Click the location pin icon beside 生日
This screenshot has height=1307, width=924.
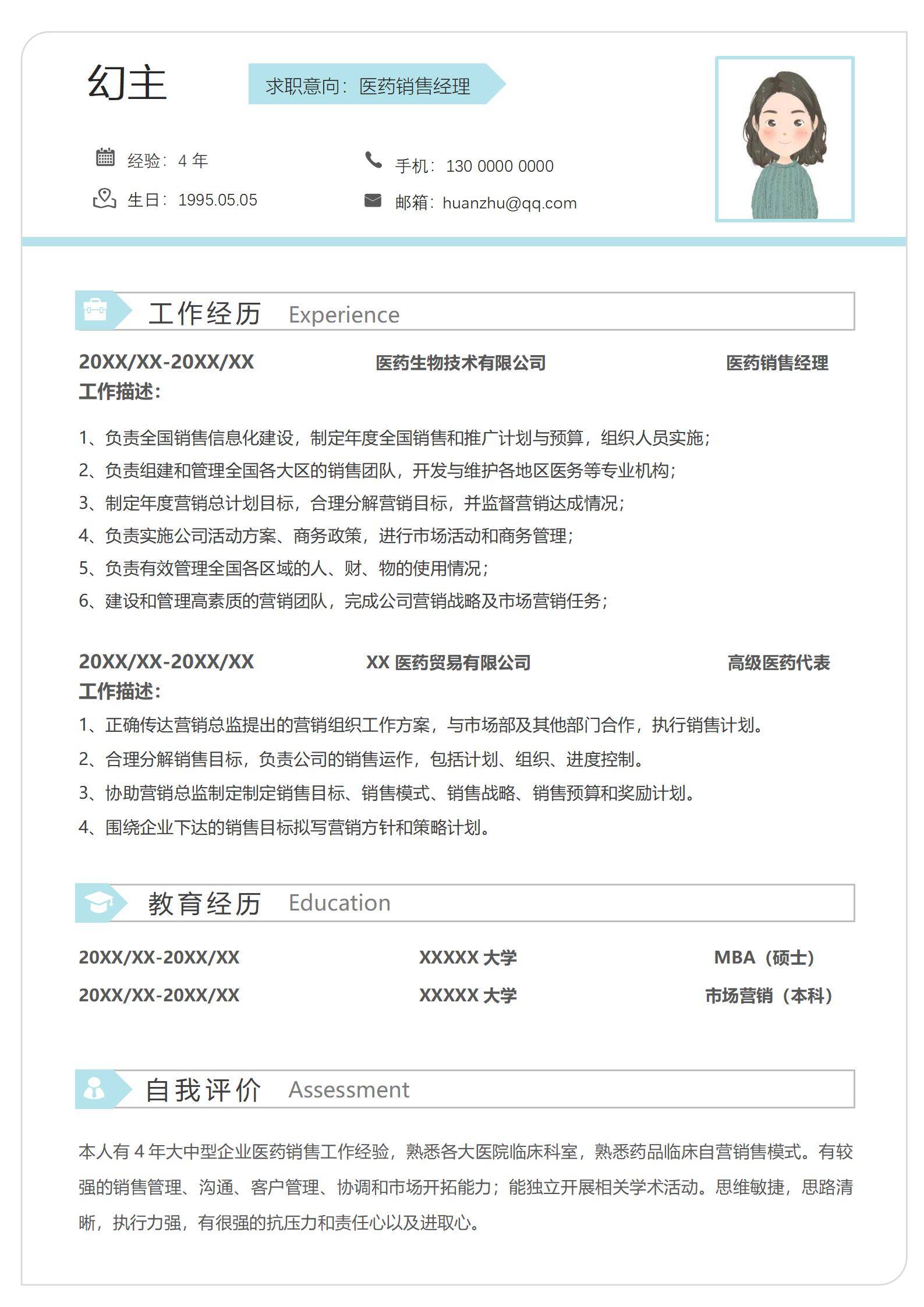[x=104, y=199]
